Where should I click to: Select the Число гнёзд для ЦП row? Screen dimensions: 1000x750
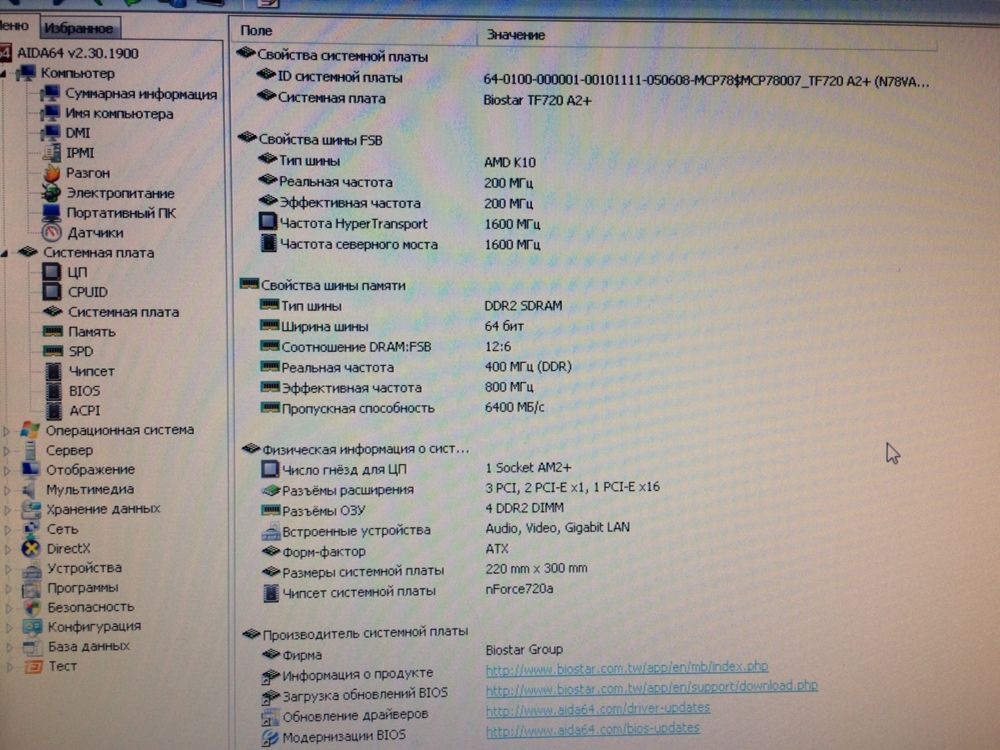pos(417,469)
